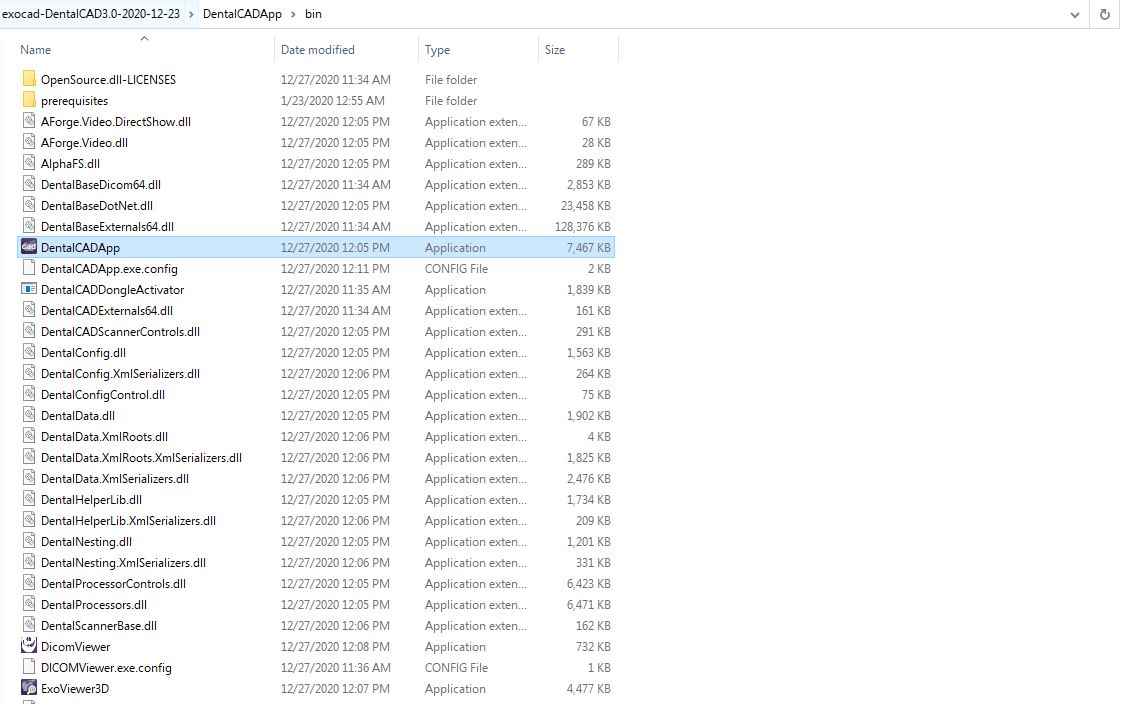Click the Application type of DentalCADDongleActivator
The height and width of the screenshot is (704, 1125).
(455, 290)
